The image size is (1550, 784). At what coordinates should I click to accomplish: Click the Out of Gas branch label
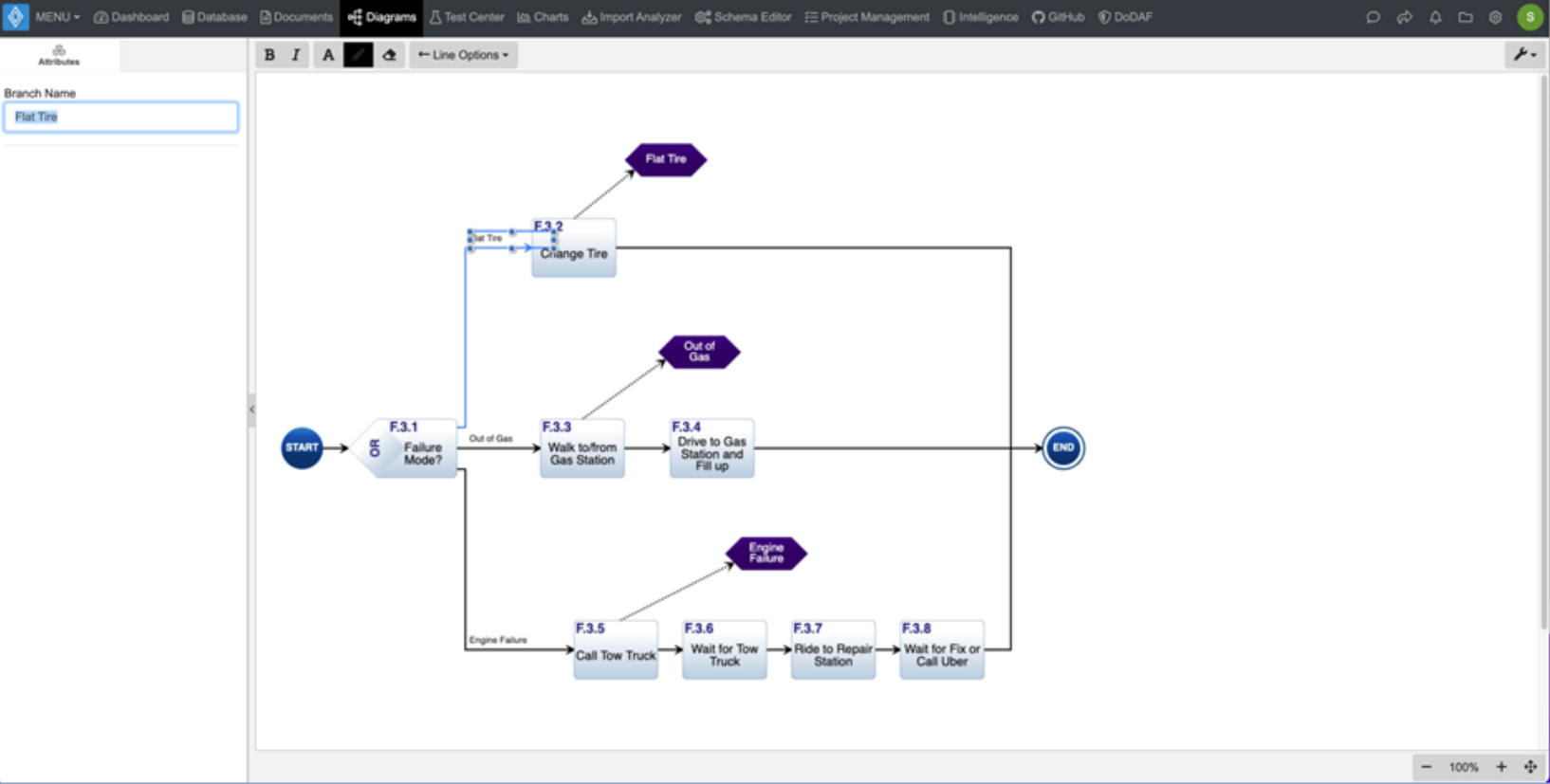pyautogui.click(x=490, y=439)
